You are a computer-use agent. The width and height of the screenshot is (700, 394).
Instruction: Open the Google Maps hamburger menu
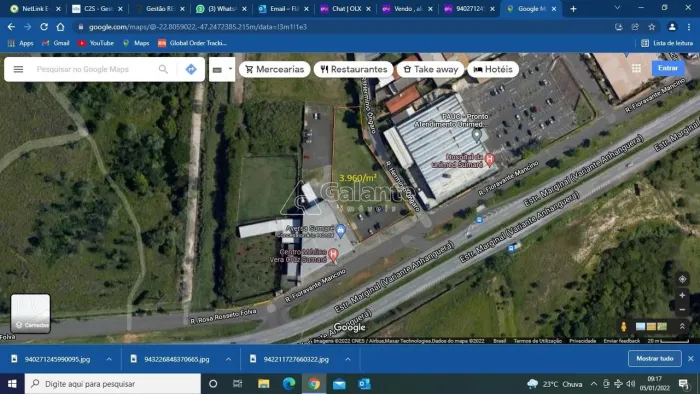pyautogui.click(x=18, y=69)
